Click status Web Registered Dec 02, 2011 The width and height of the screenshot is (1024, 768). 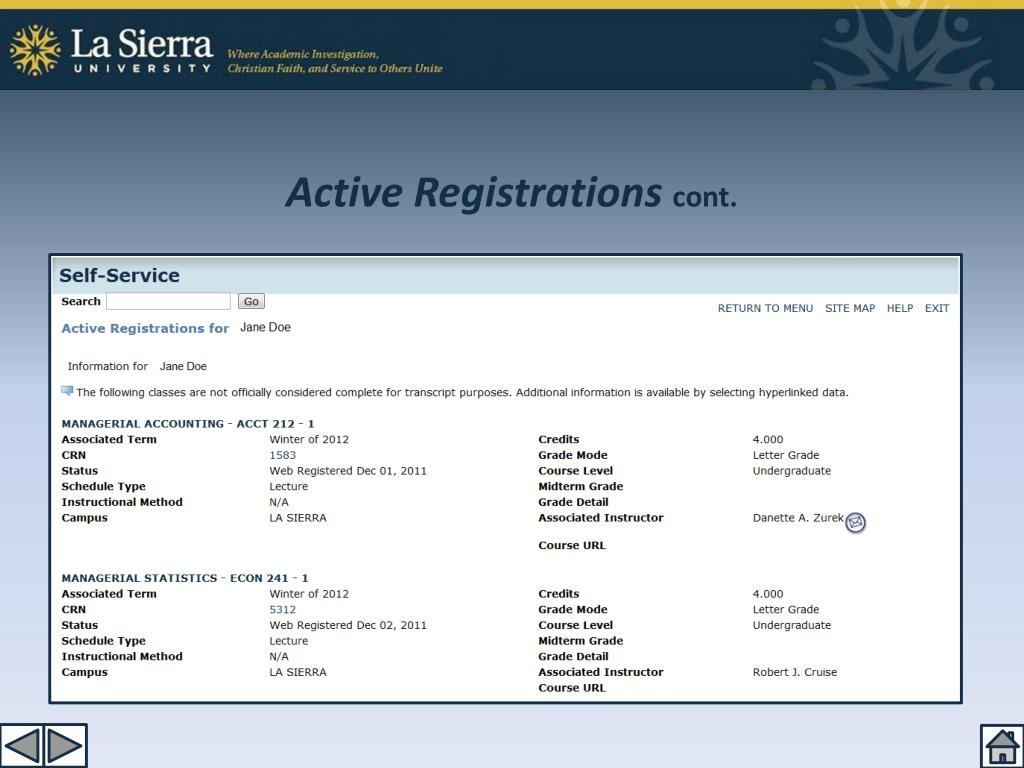coord(348,625)
